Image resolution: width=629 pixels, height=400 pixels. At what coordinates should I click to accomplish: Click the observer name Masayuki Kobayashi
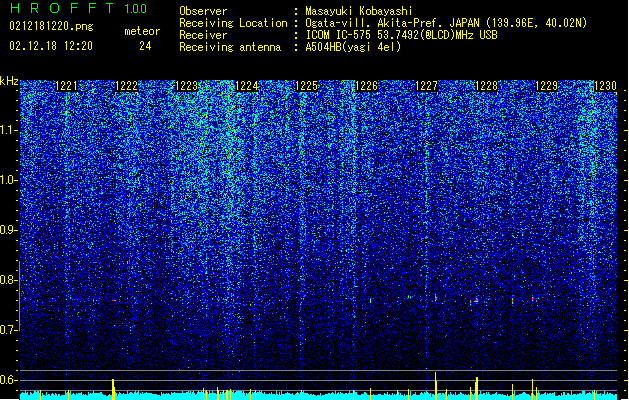click(x=359, y=11)
